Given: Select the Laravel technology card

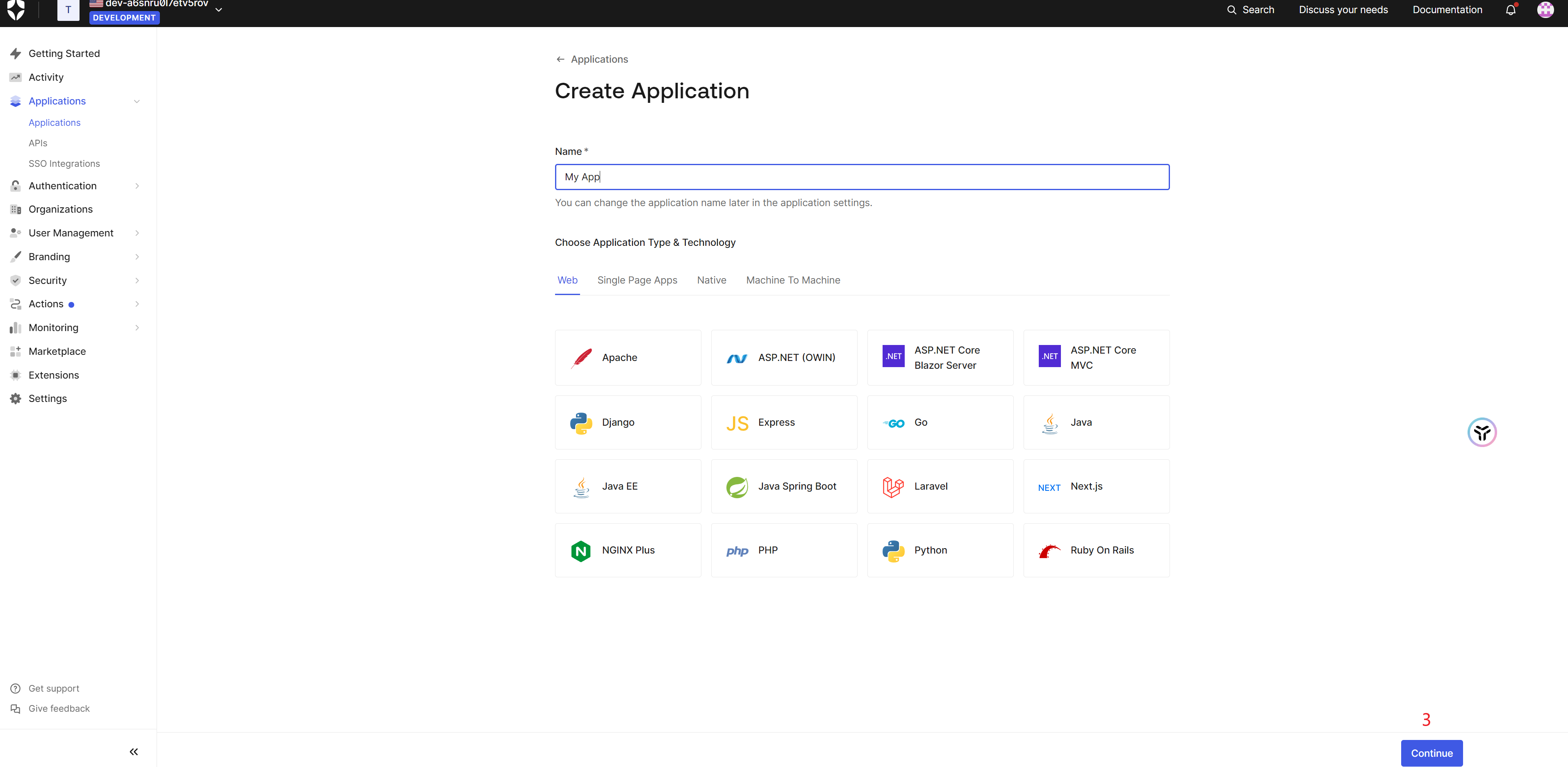Looking at the screenshot, I should [940, 486].
